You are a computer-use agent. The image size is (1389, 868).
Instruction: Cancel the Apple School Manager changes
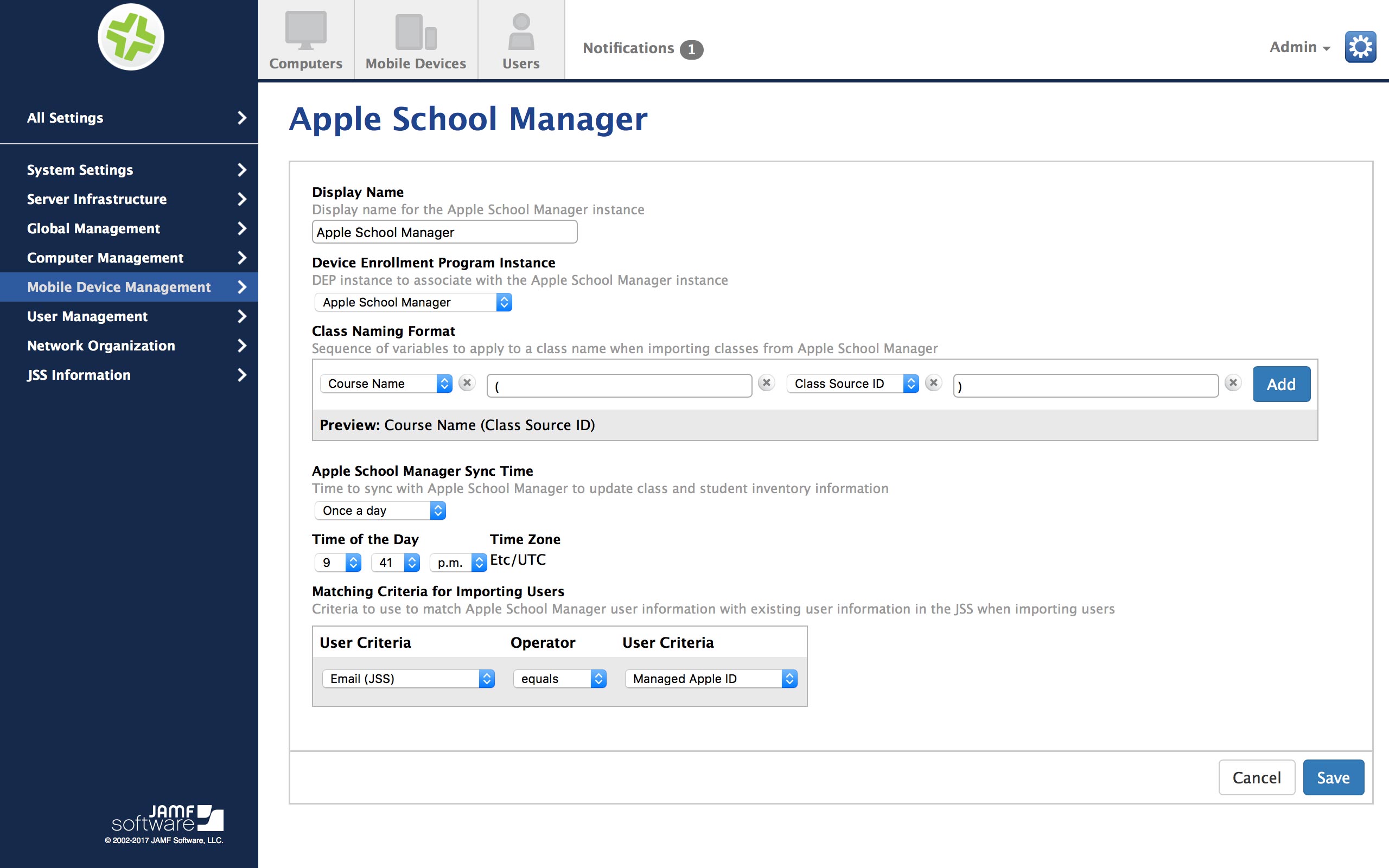tap(1257, 777)
